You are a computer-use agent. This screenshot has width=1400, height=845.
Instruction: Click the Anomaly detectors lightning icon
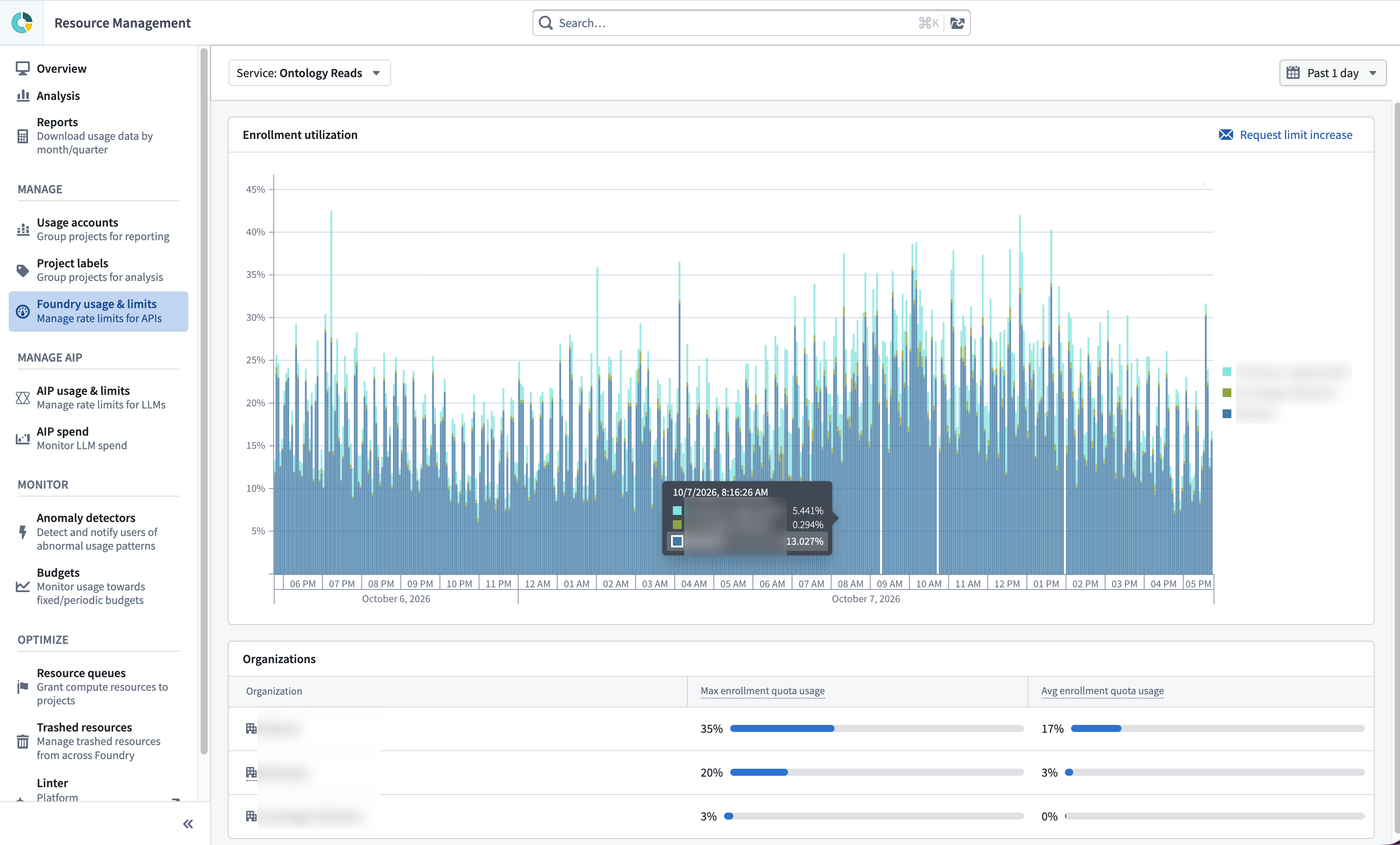coord(23,532)
